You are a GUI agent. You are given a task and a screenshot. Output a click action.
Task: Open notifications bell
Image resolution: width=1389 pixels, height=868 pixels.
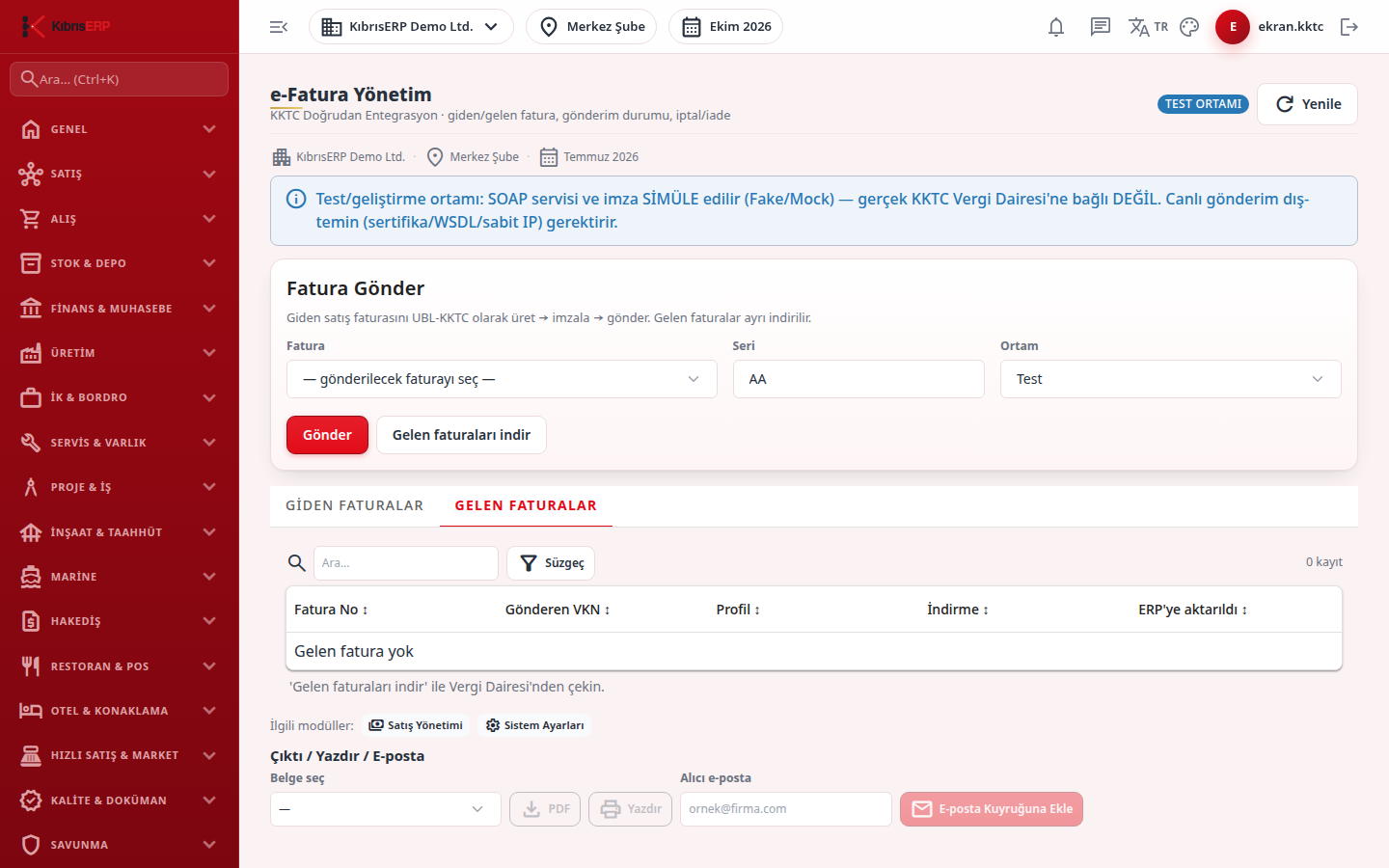click(x=1056, y=27)
